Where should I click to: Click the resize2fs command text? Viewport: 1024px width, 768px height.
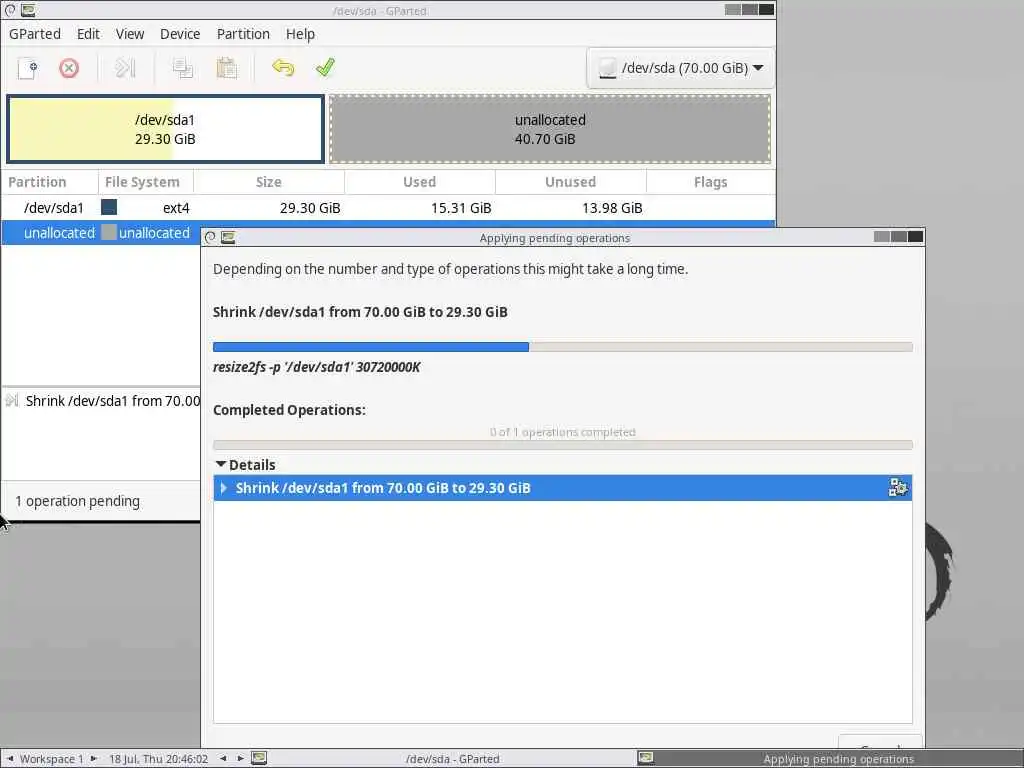[317, 367]
